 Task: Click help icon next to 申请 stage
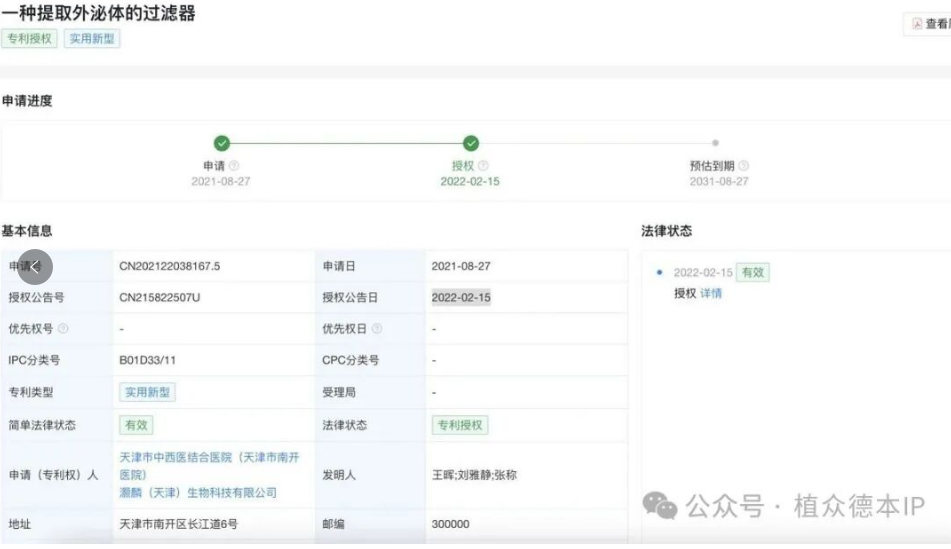234,166
